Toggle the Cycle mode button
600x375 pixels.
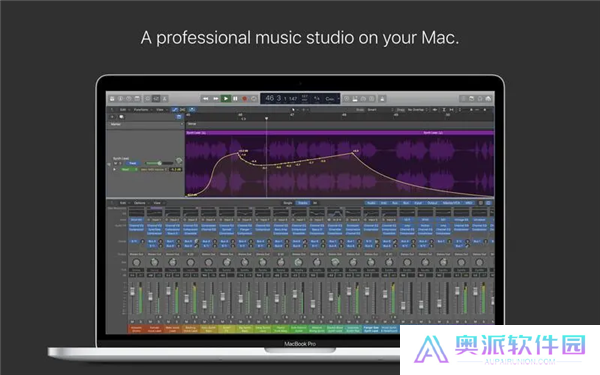click(254, 99)
